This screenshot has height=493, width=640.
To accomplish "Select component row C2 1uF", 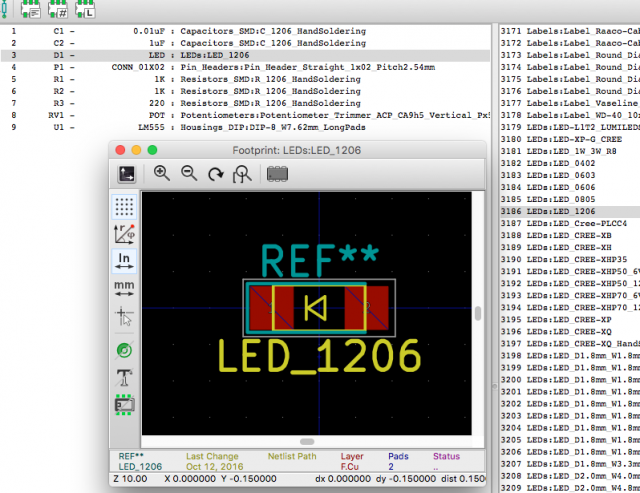I will pyautogui.click(x=245, y=43).
